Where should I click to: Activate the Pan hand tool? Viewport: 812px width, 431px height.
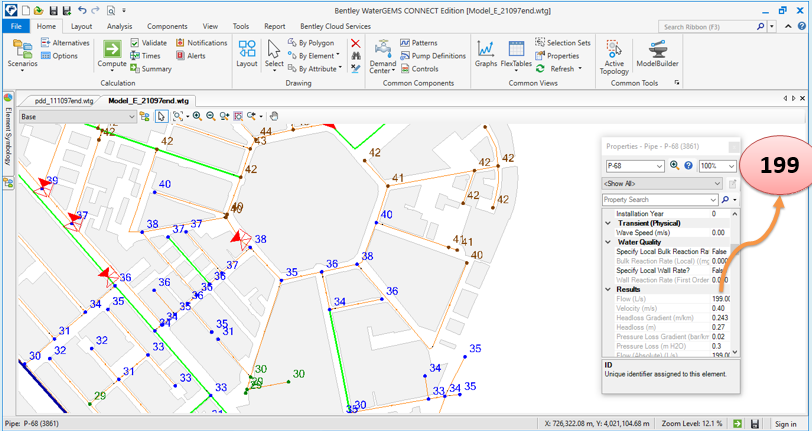(274, 117)
